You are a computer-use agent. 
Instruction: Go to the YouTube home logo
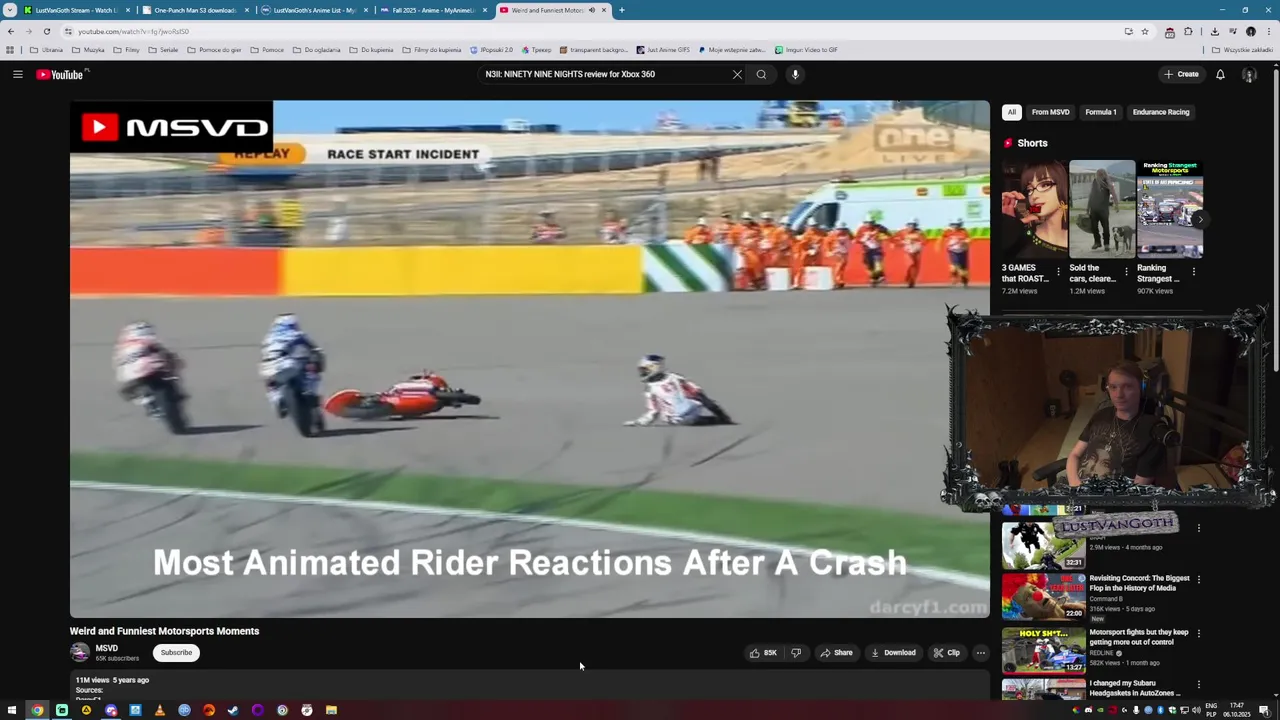coord(60,74)
